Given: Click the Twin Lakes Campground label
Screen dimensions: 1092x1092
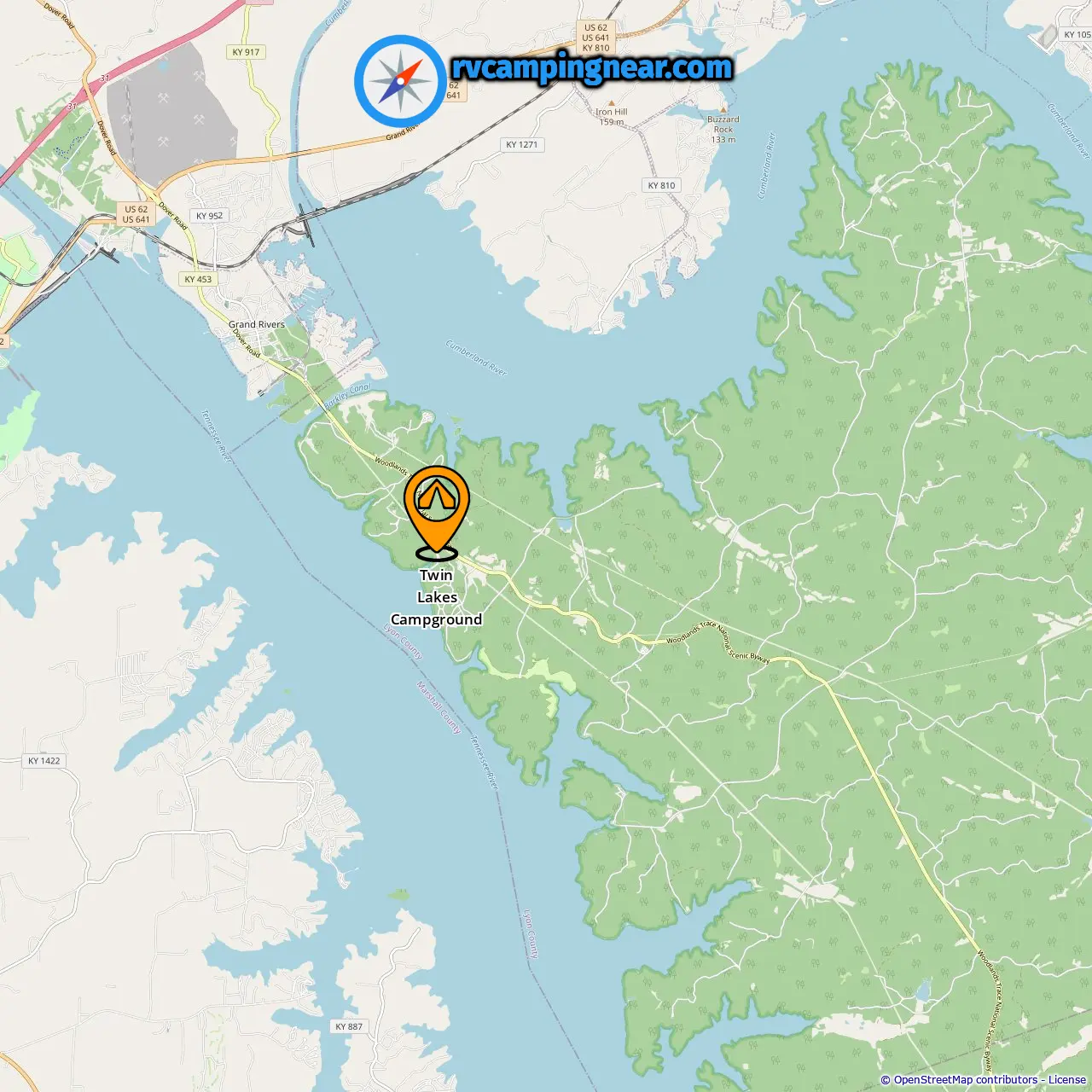Looking at the screenshot, I should [x=437, y=597].
